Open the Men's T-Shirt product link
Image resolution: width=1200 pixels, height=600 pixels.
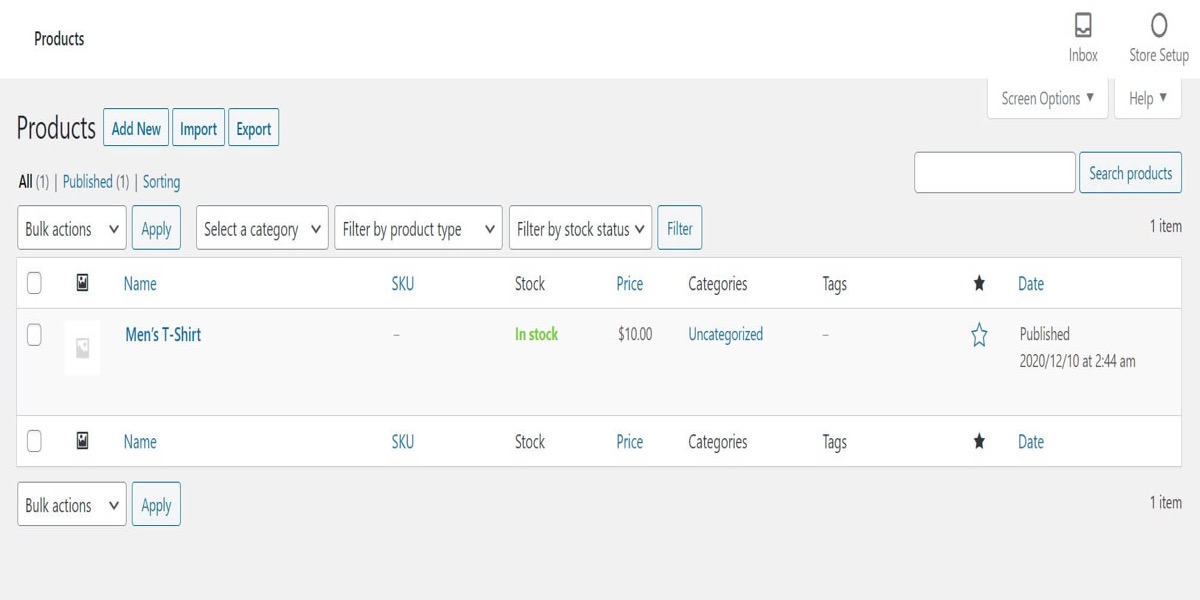click(163, 335)
